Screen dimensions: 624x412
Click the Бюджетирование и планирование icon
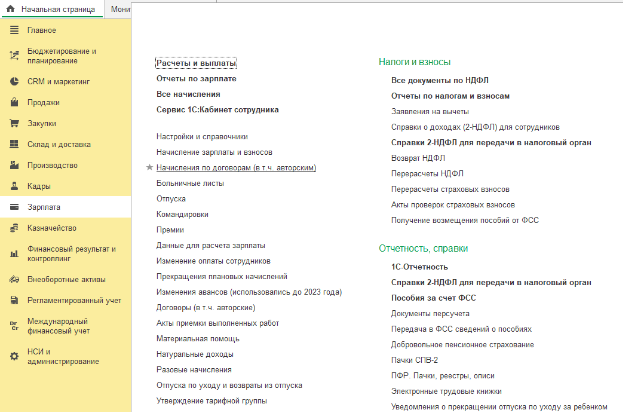(14, 56)
